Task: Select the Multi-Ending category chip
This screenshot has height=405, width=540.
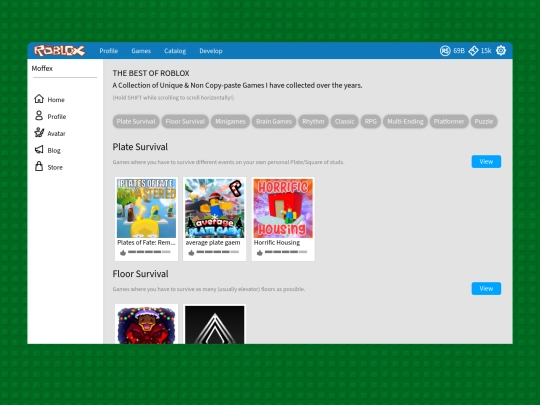Action: [405, 121]
